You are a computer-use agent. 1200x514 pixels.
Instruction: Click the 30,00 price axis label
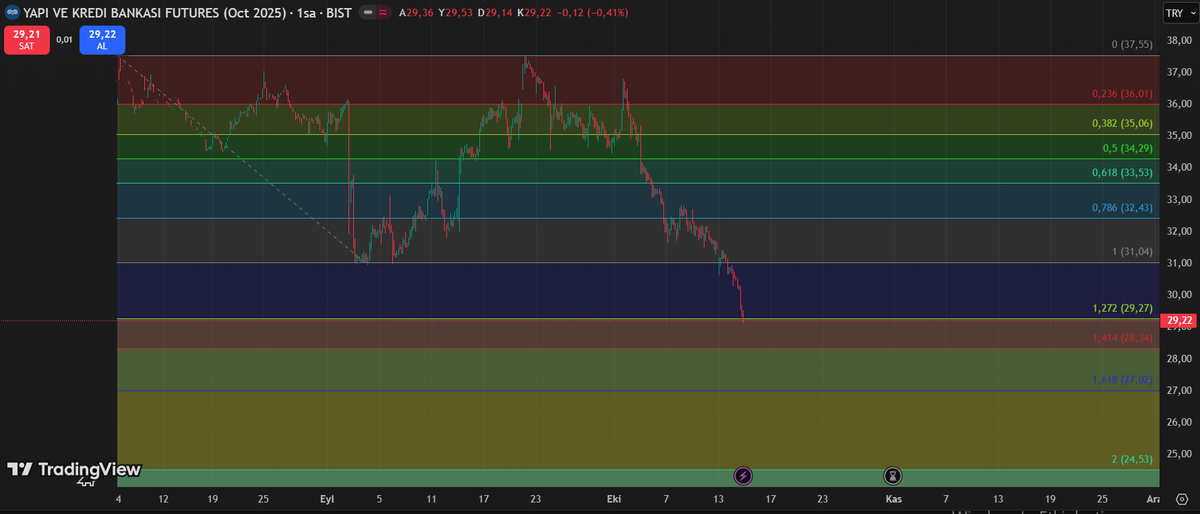pyautogui.click(x=1179, y=295)
